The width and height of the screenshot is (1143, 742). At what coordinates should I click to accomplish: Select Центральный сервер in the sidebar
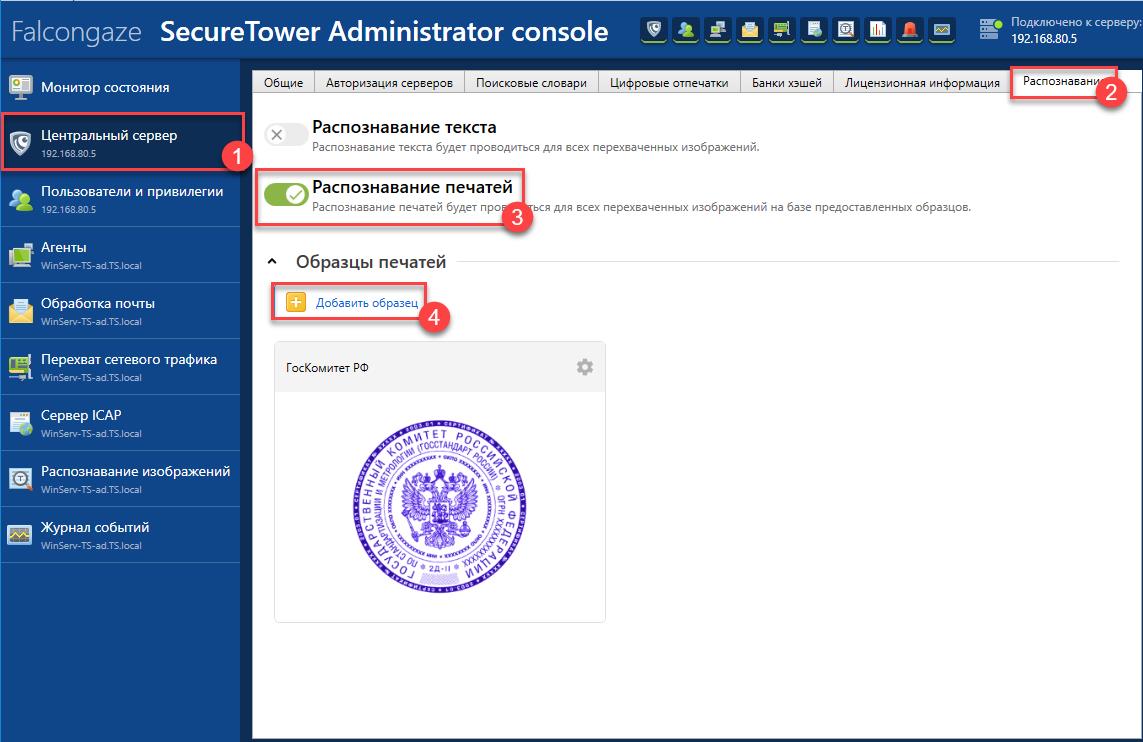120,142
